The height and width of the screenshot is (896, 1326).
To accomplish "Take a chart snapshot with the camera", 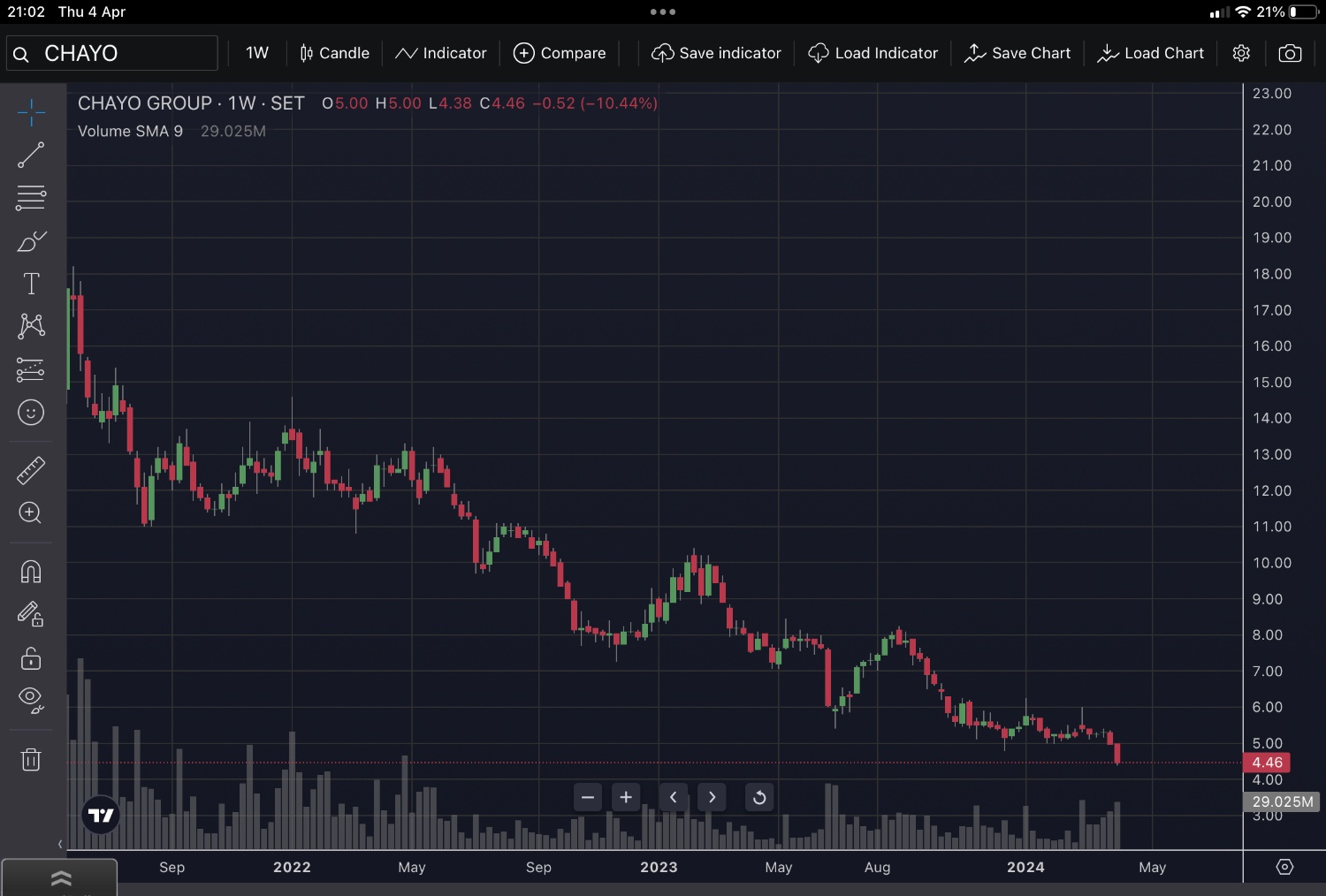I will click(1290, 53).
